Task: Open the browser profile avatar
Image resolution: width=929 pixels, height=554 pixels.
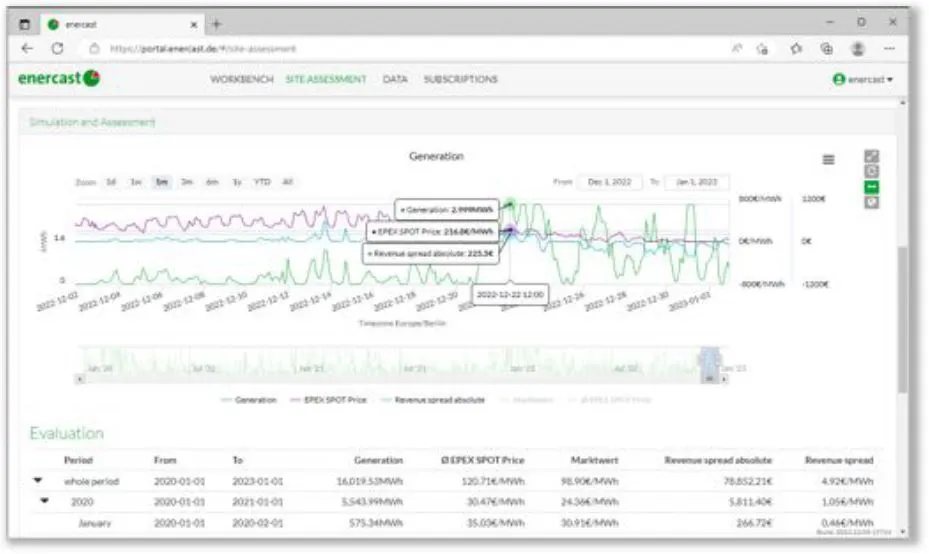Action: (857, 49)
